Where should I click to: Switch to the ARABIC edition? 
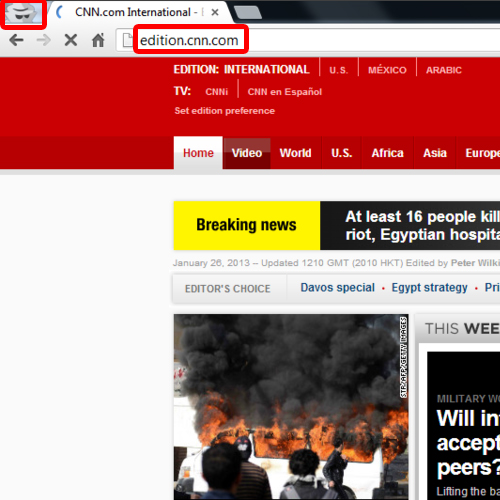[444, 70]
